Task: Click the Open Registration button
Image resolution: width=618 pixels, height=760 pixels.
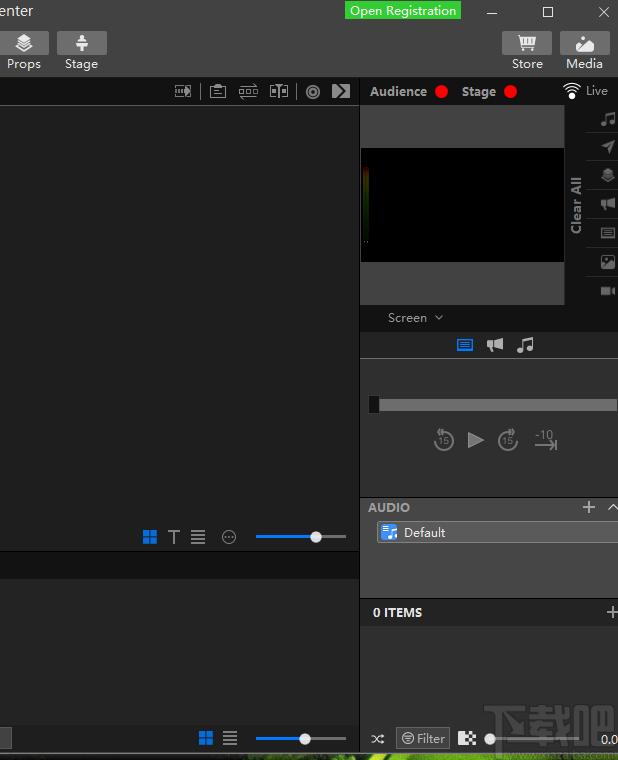Action: click(403, 11)
